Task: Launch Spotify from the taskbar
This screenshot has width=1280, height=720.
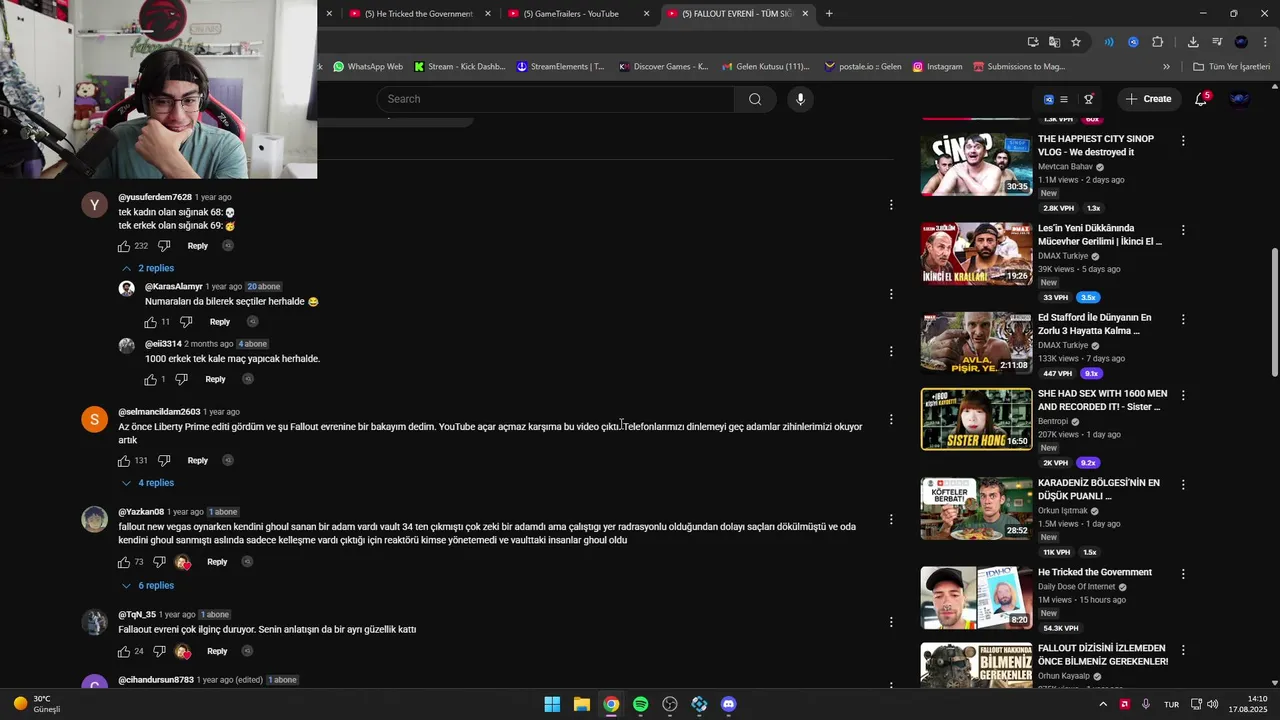Action: click(641, 704)
